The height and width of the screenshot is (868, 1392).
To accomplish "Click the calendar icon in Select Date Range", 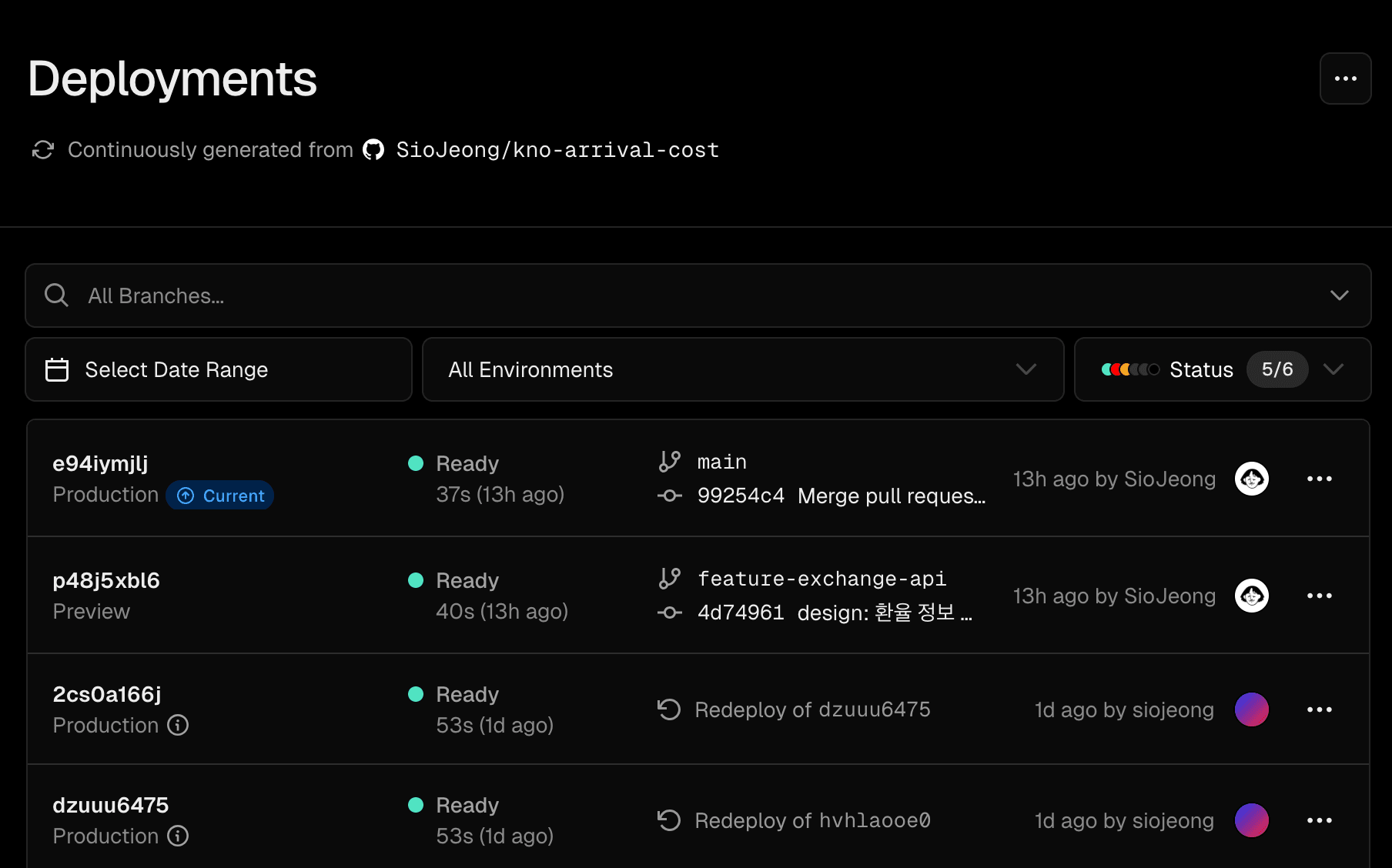I will (57, 369).
